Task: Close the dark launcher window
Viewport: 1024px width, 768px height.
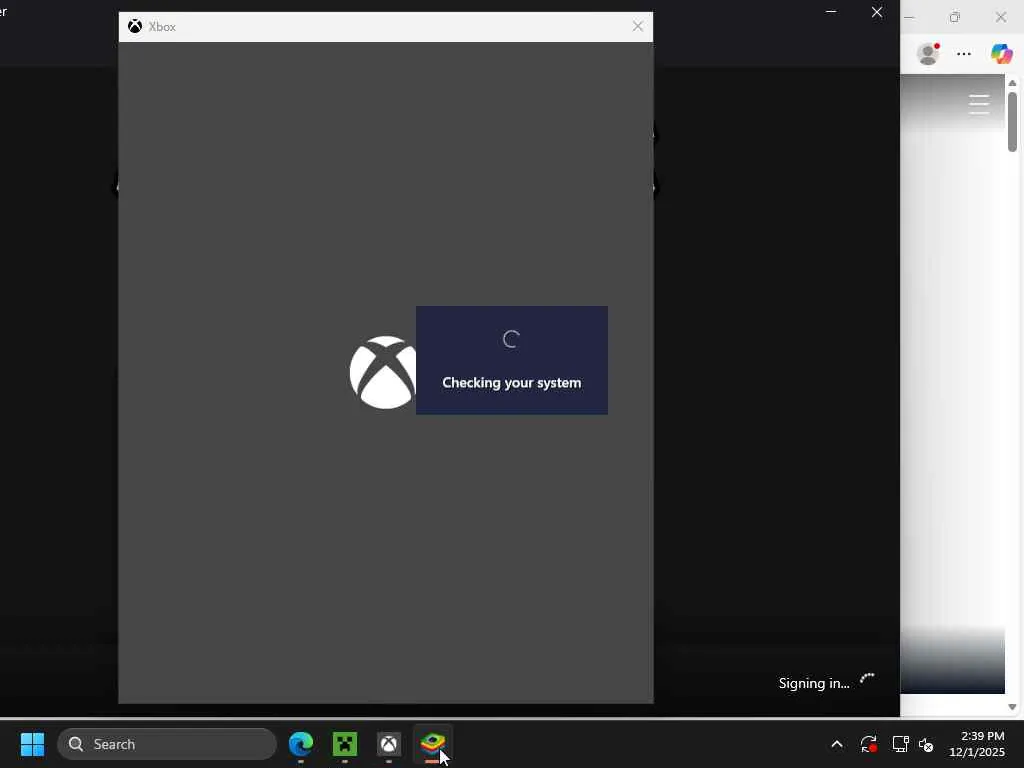Action: pos(877,12)
